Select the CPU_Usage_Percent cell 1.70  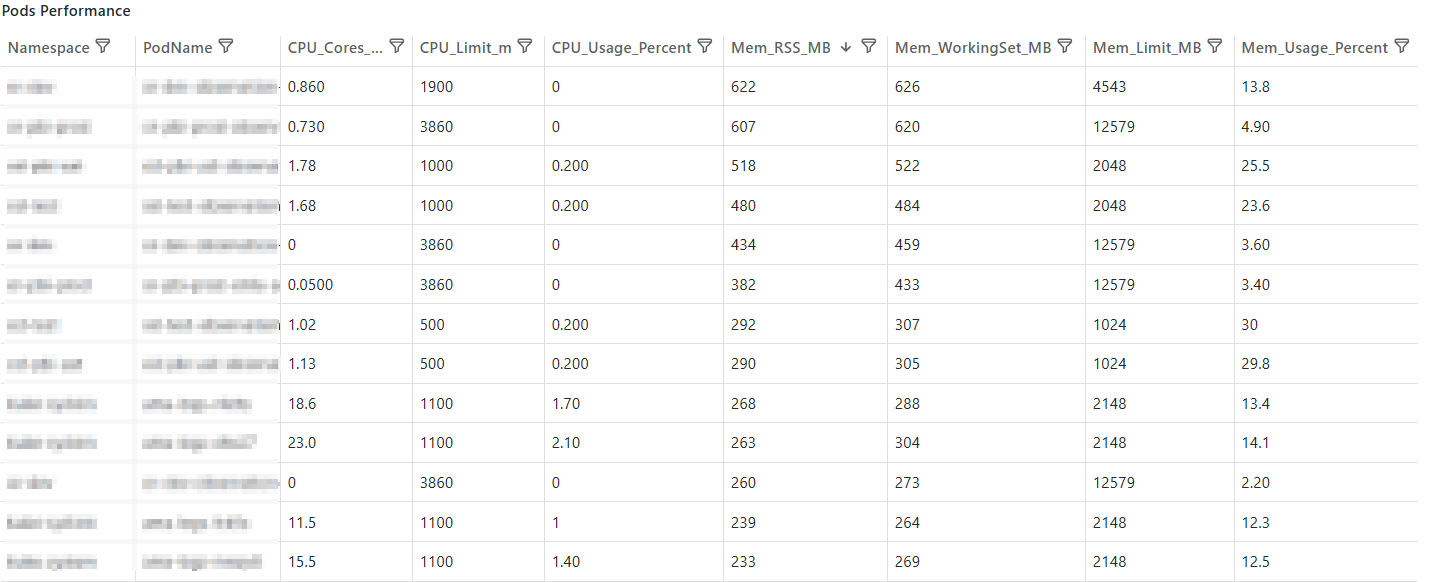pos(566,404)
